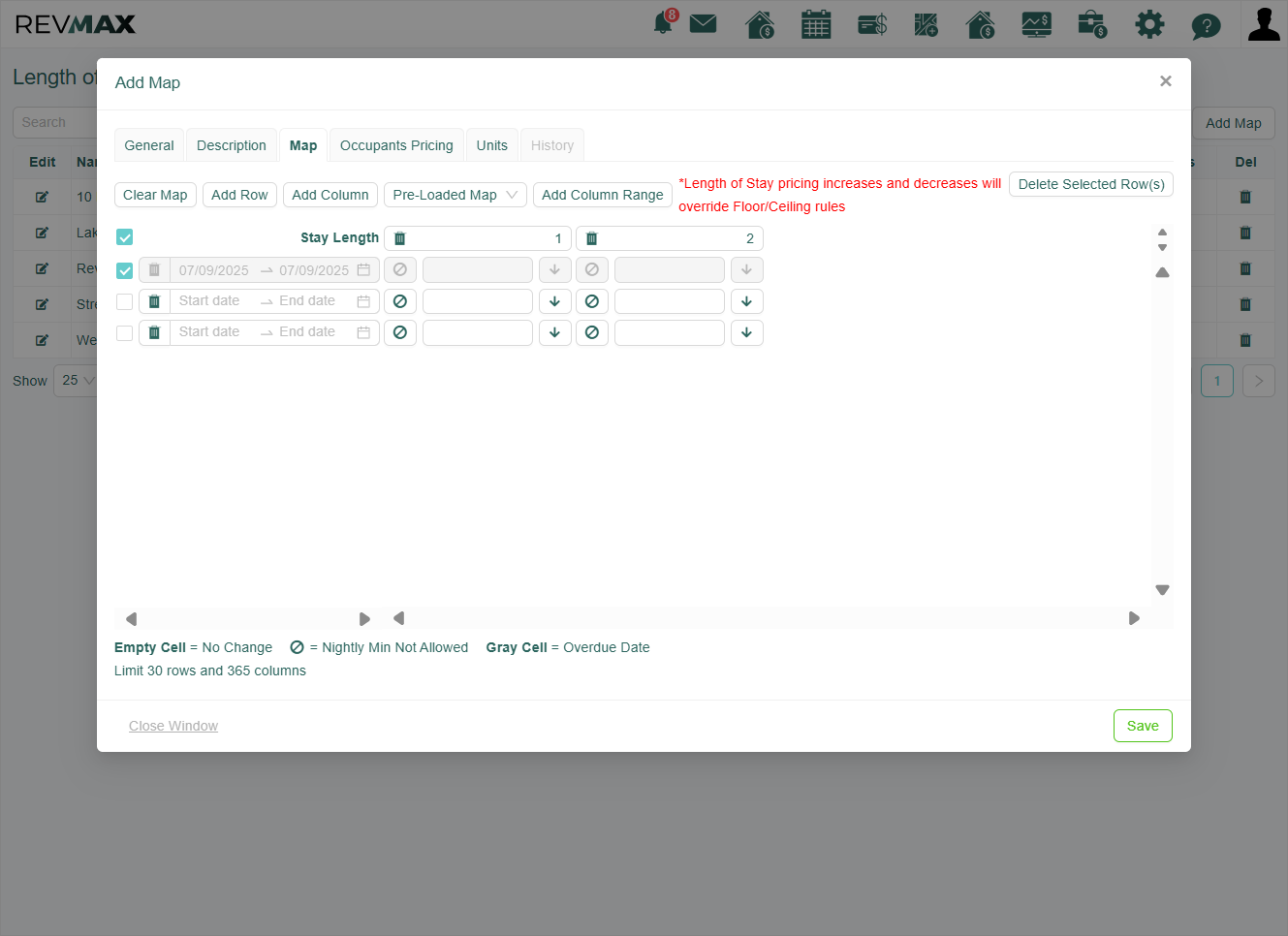Click the Clear Map button
Screen dimensions: 1288x936
155,195
